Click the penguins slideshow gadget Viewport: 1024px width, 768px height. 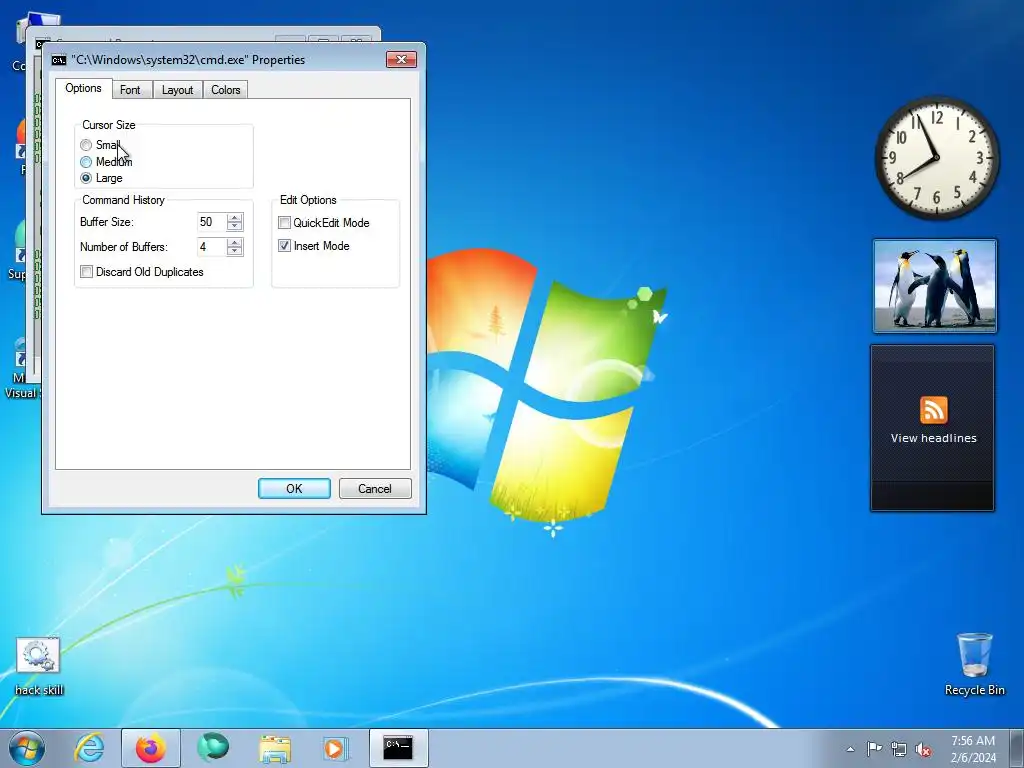935,286
